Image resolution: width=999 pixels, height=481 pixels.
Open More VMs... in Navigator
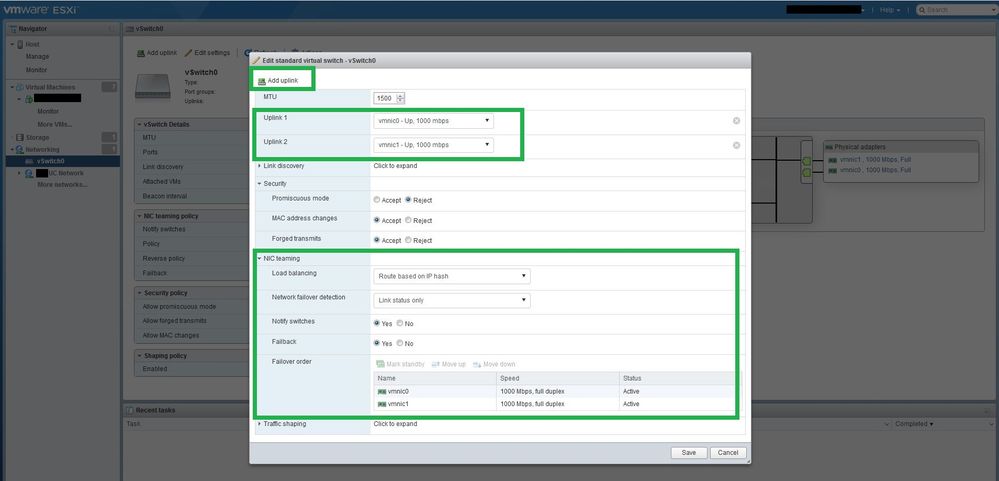[x=54, y=124]
